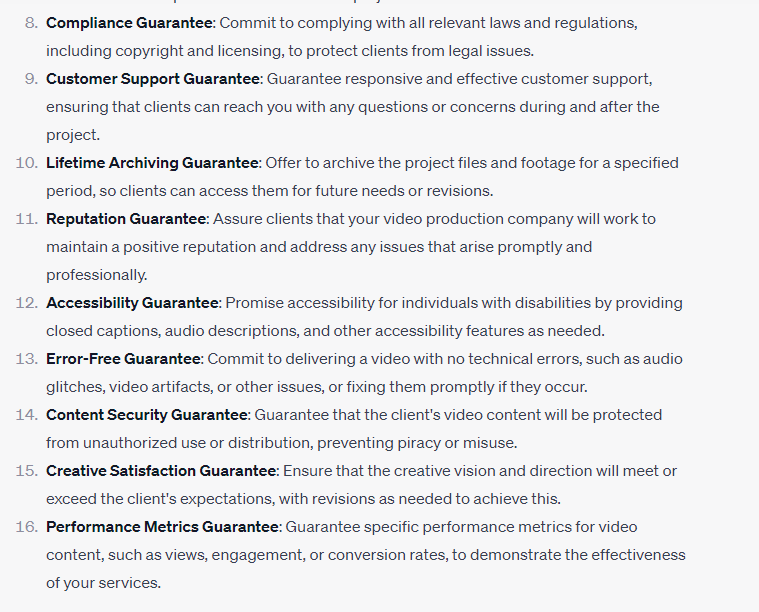The height and width of the screenshot is (612, 759).
Task: Click list number 12
Action: tap(27, 302)
